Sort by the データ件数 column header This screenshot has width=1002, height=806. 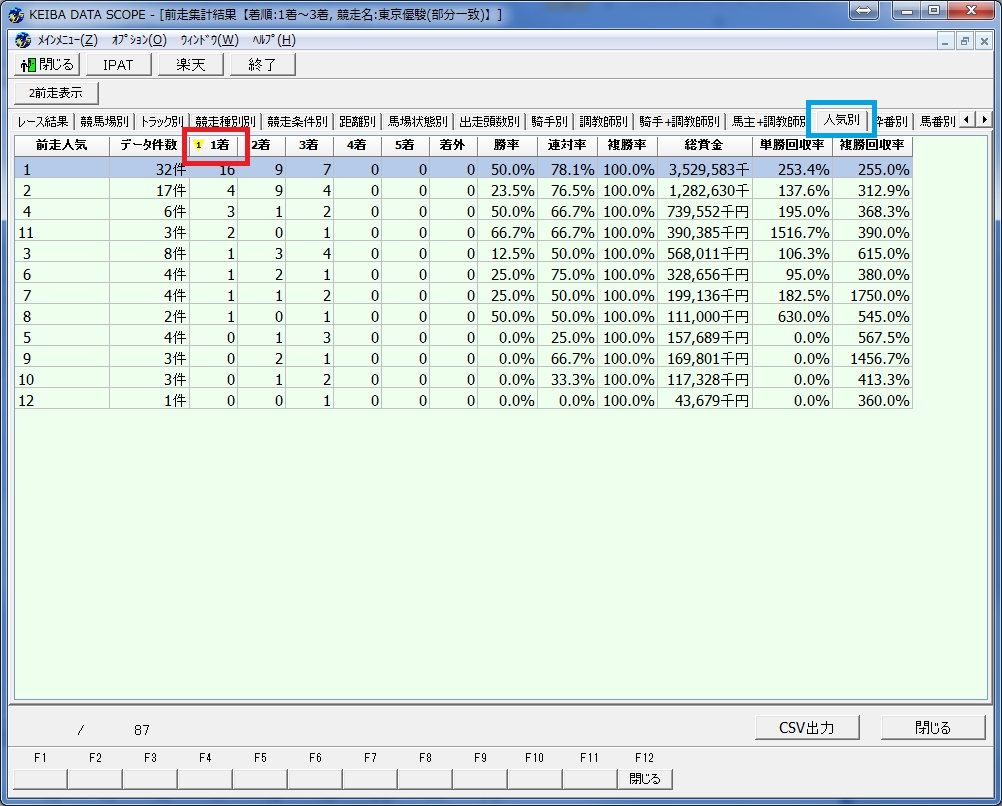[x=149, y=145]
